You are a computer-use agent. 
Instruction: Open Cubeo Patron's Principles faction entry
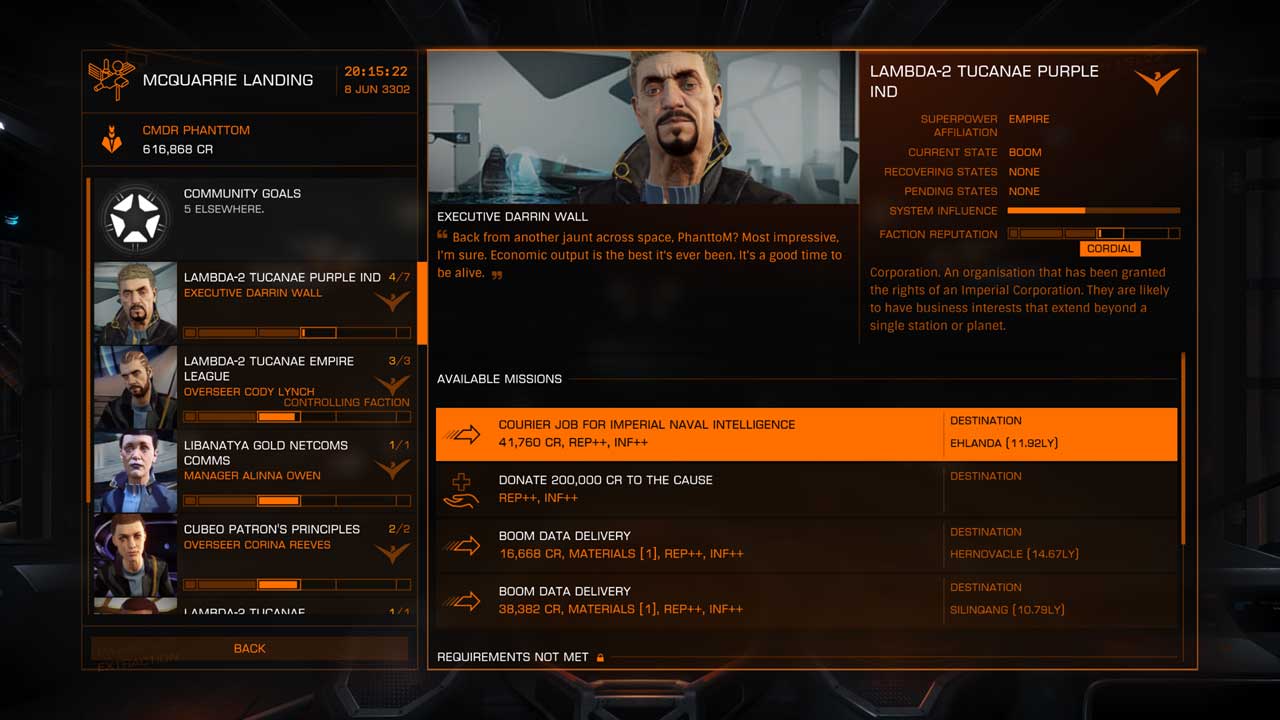[295, 554]
